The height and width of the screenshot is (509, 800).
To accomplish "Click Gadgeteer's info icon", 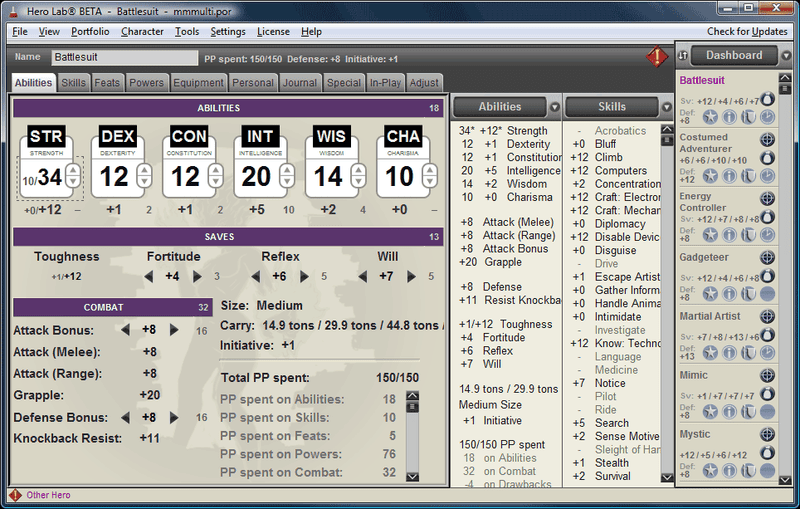I will (729, 294).
